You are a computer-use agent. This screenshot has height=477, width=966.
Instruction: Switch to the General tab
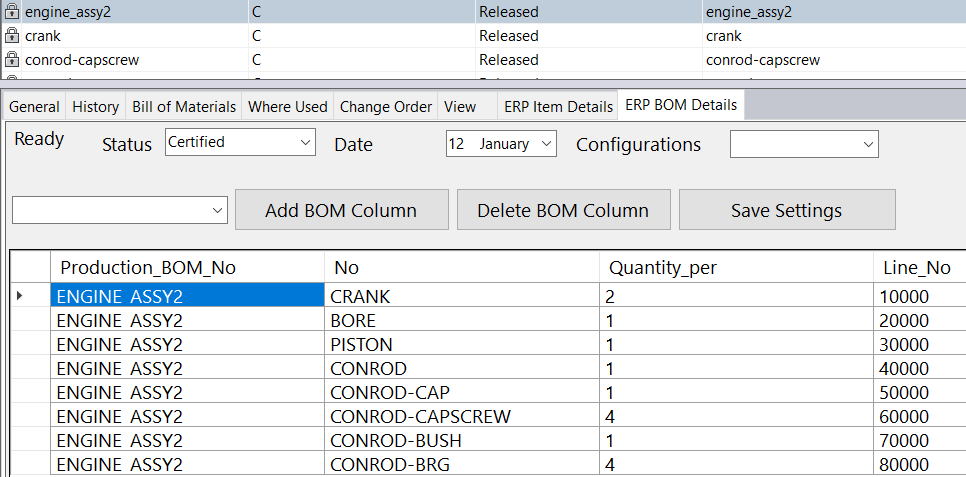[x=35, y=107]
